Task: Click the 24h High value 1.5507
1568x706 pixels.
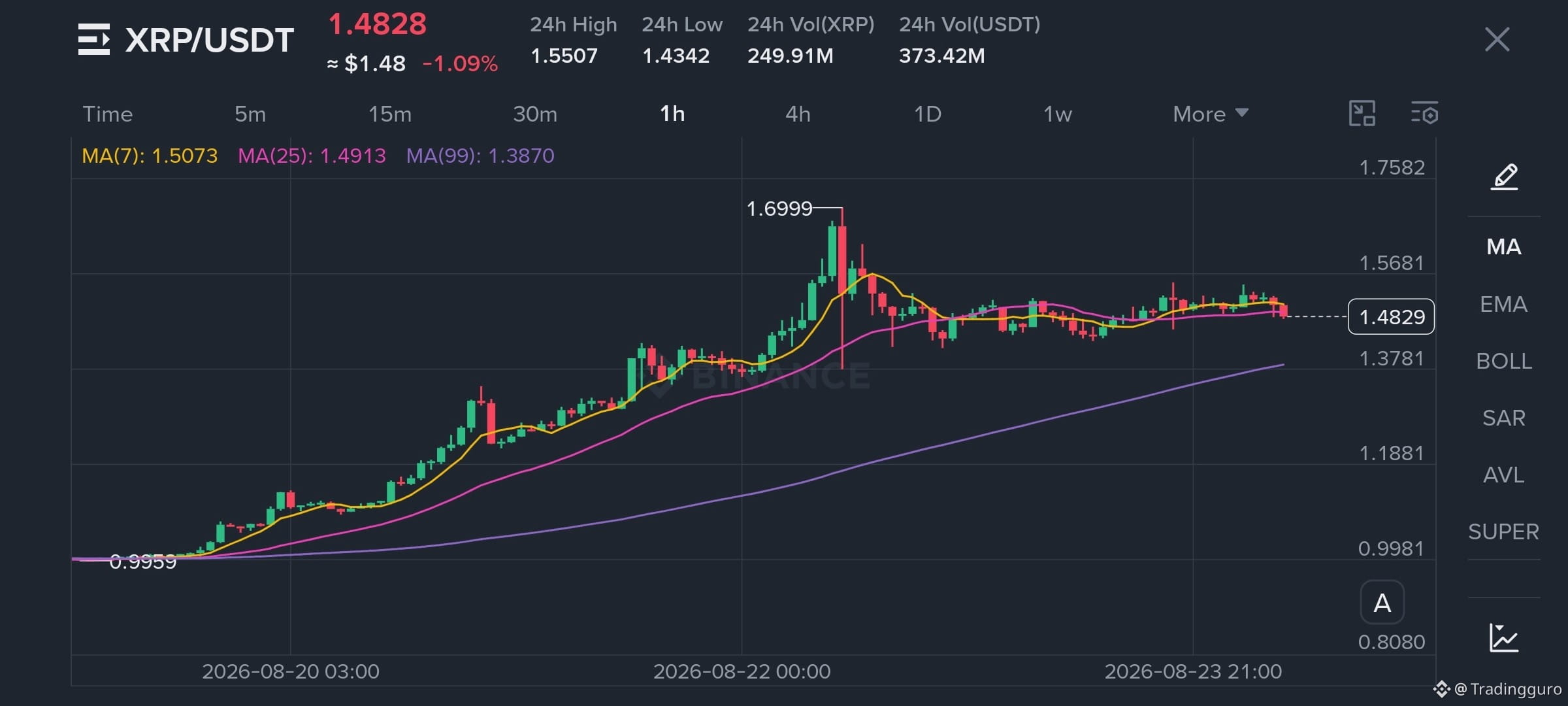Action: pos(564,56)
